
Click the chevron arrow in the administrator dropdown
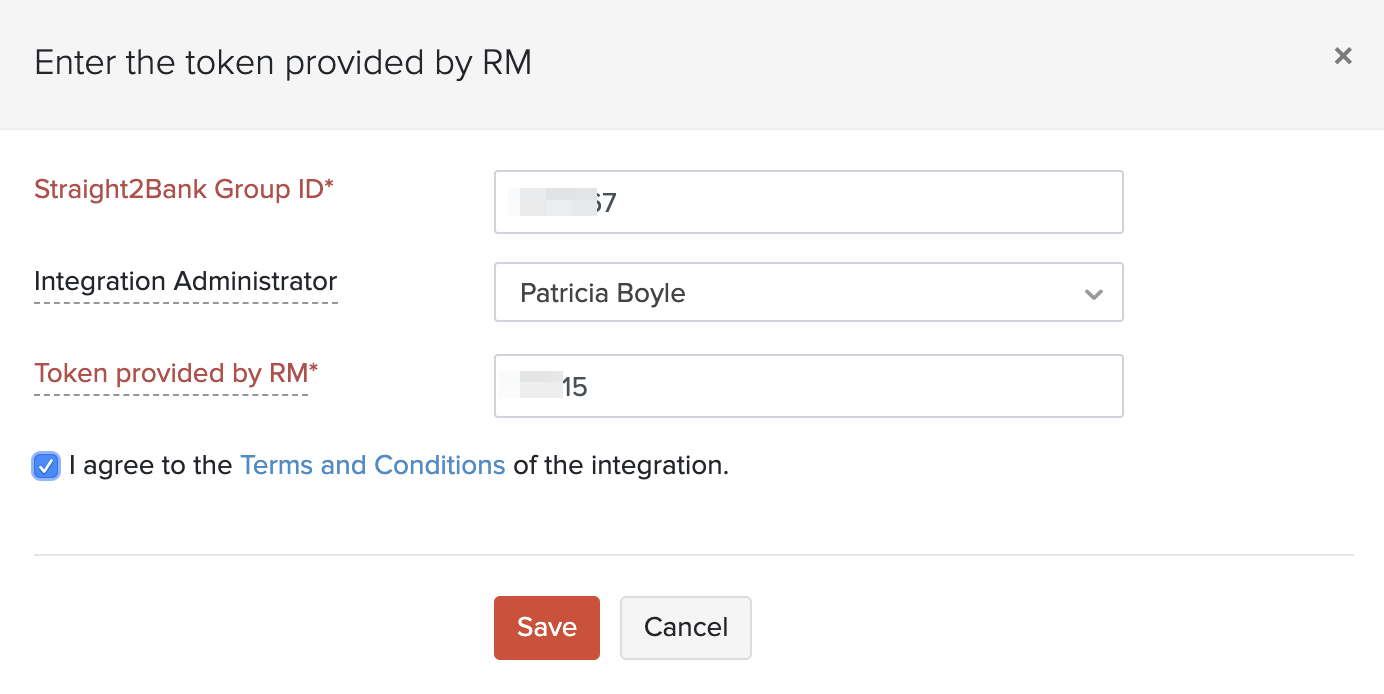tap(1093, 294)
